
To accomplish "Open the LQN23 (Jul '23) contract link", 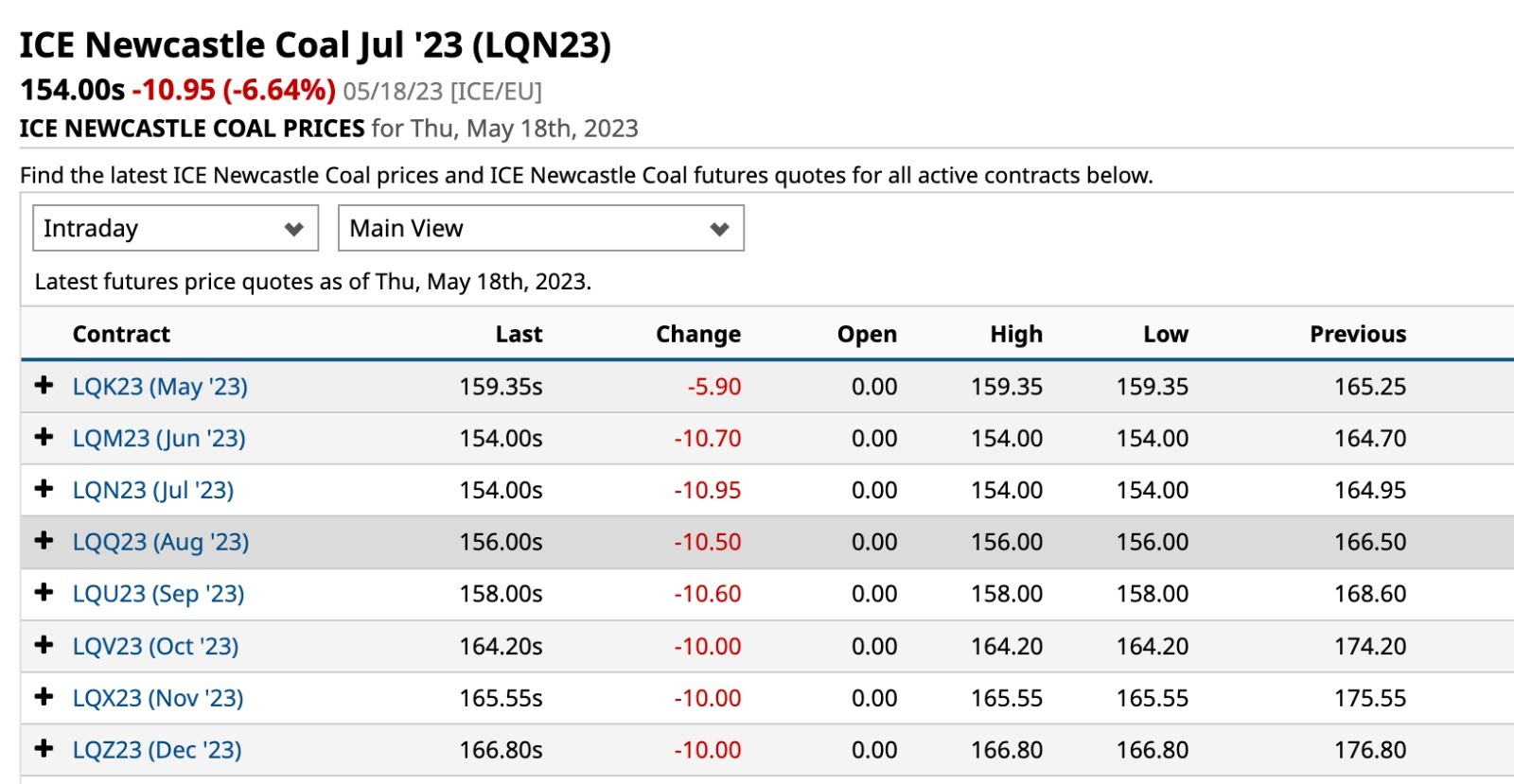I will [153, 491].
